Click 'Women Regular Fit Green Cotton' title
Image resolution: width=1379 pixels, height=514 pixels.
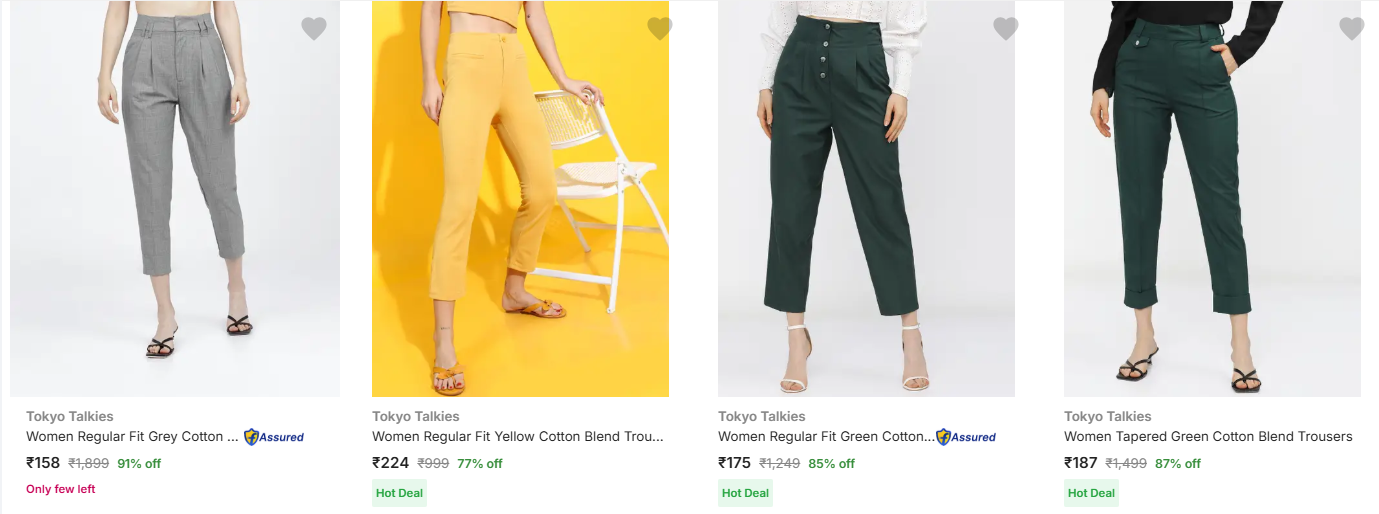coord(825,437)
